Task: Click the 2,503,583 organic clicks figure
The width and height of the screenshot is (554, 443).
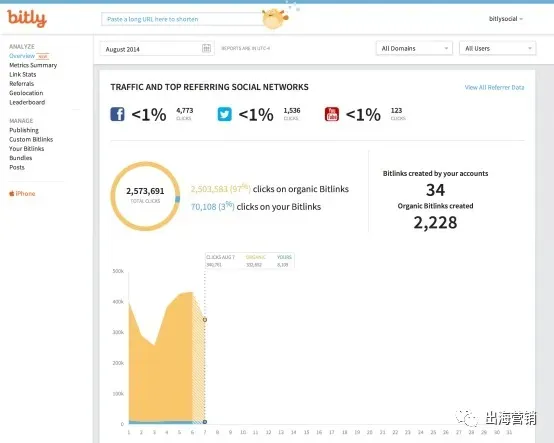Action: click(x=221, y=189)
